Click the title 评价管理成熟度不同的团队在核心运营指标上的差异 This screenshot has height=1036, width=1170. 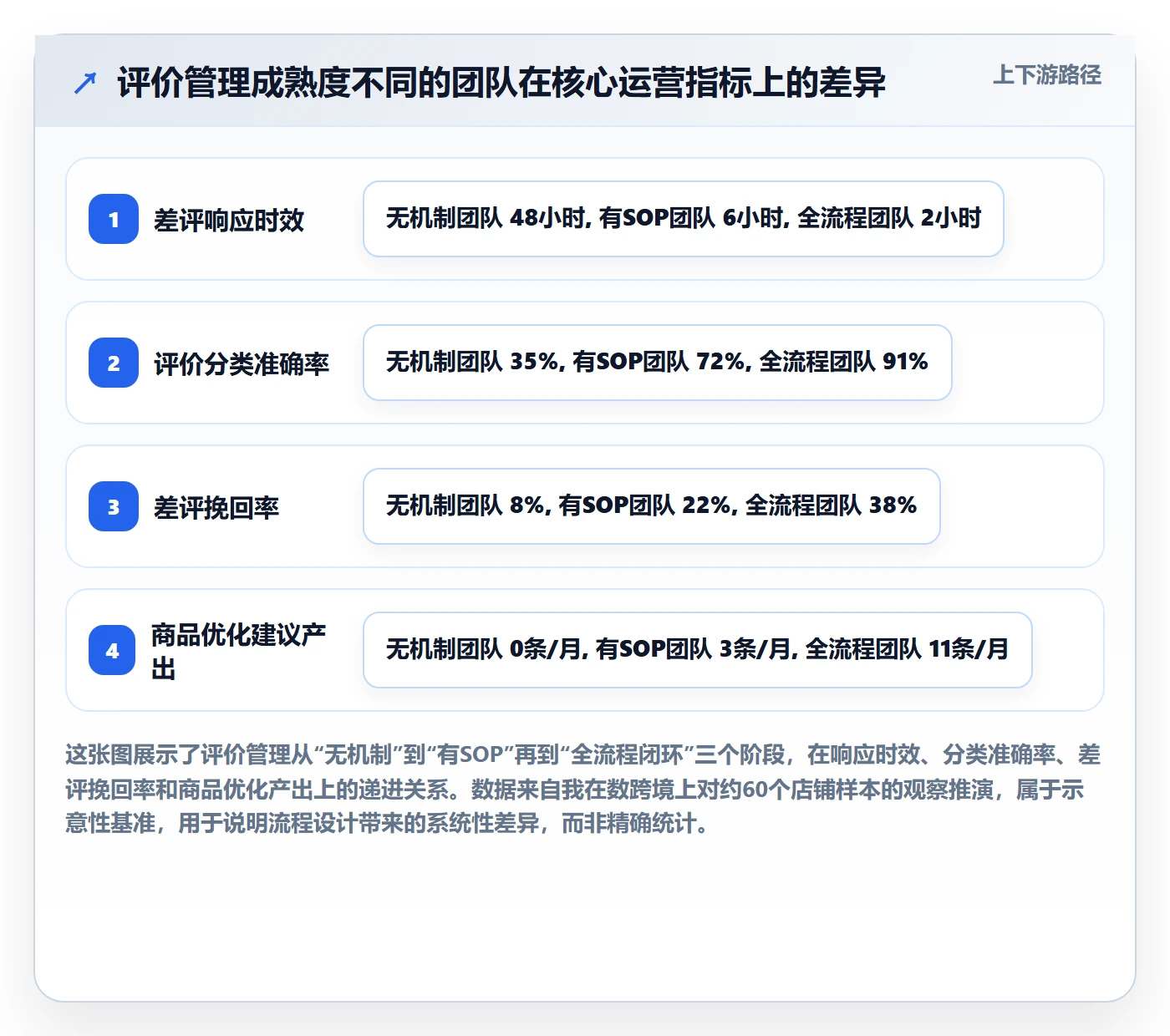501,83
